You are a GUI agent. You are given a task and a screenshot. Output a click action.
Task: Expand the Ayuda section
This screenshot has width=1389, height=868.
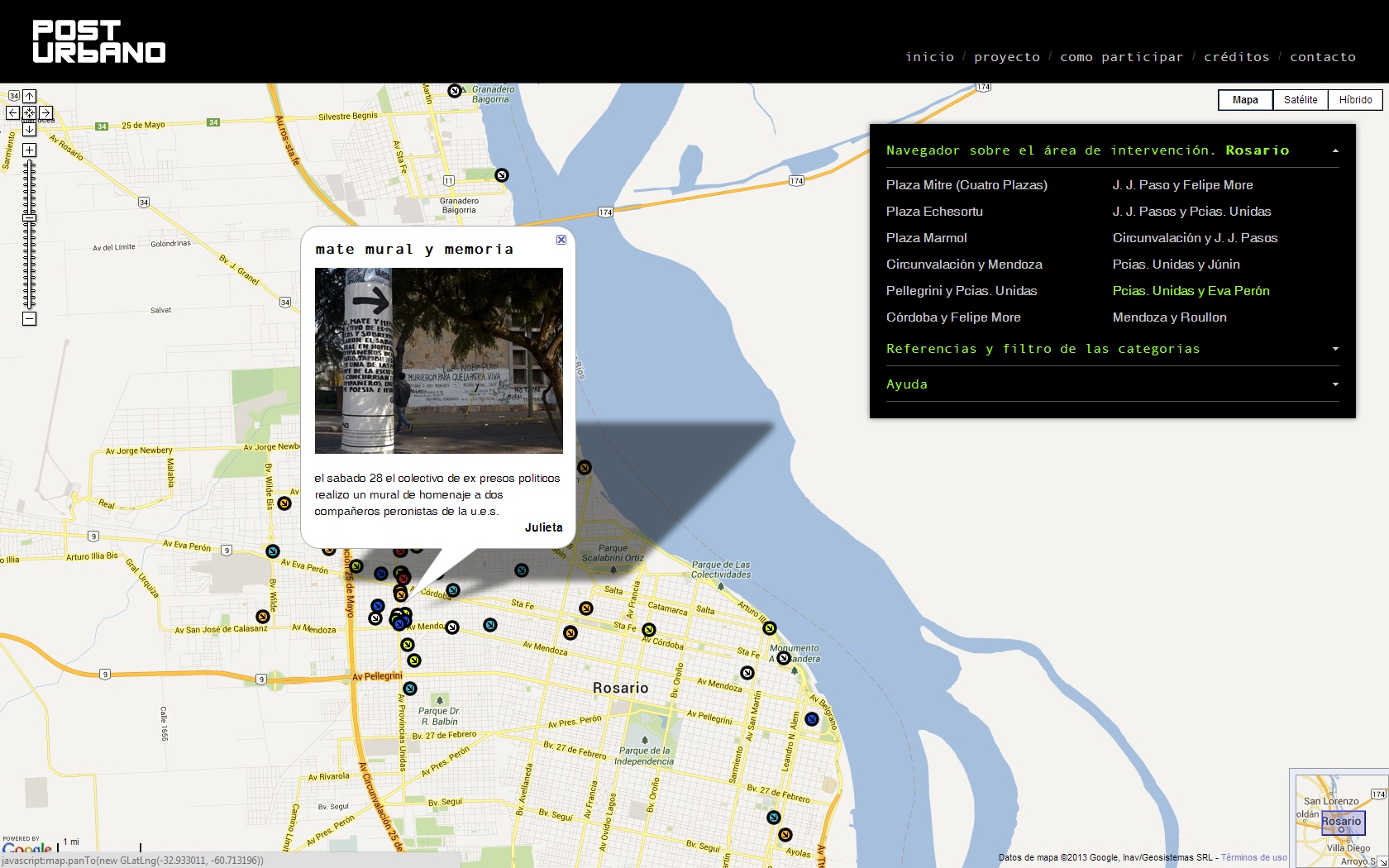(1335, 384)
